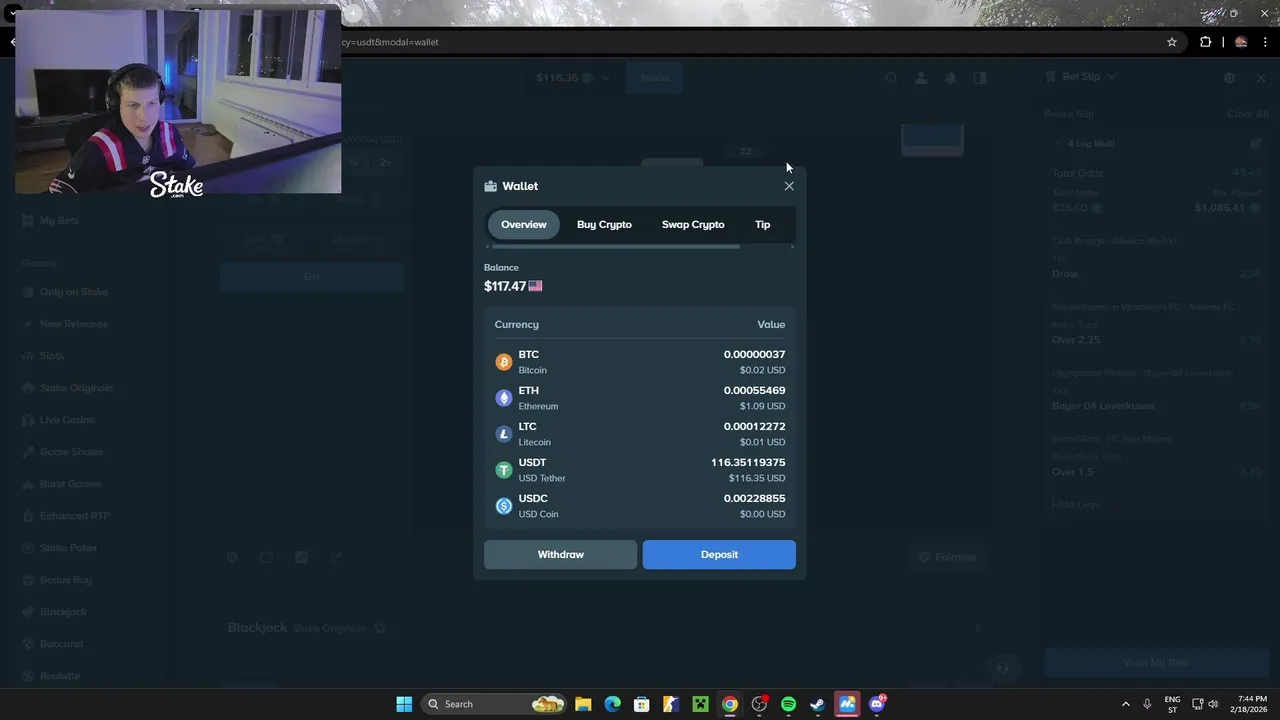The height and width of the screenshot is (720, 1280).
Task: Click the US flag next to balance
Action: 535,286
